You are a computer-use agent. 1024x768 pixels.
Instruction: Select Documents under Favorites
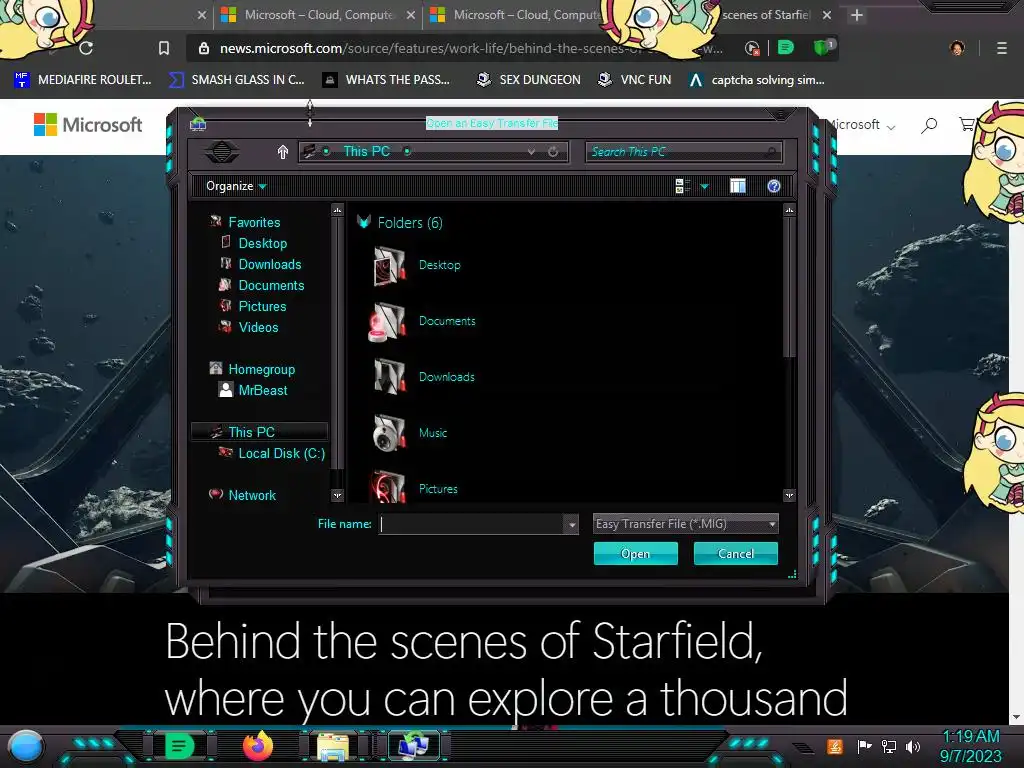click(271, 285)
